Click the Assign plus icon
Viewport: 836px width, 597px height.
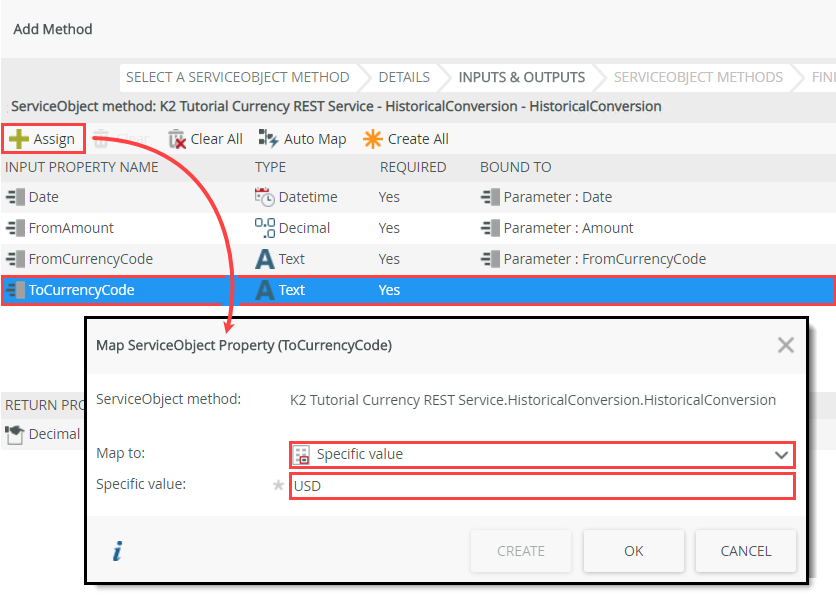(19, 139)
